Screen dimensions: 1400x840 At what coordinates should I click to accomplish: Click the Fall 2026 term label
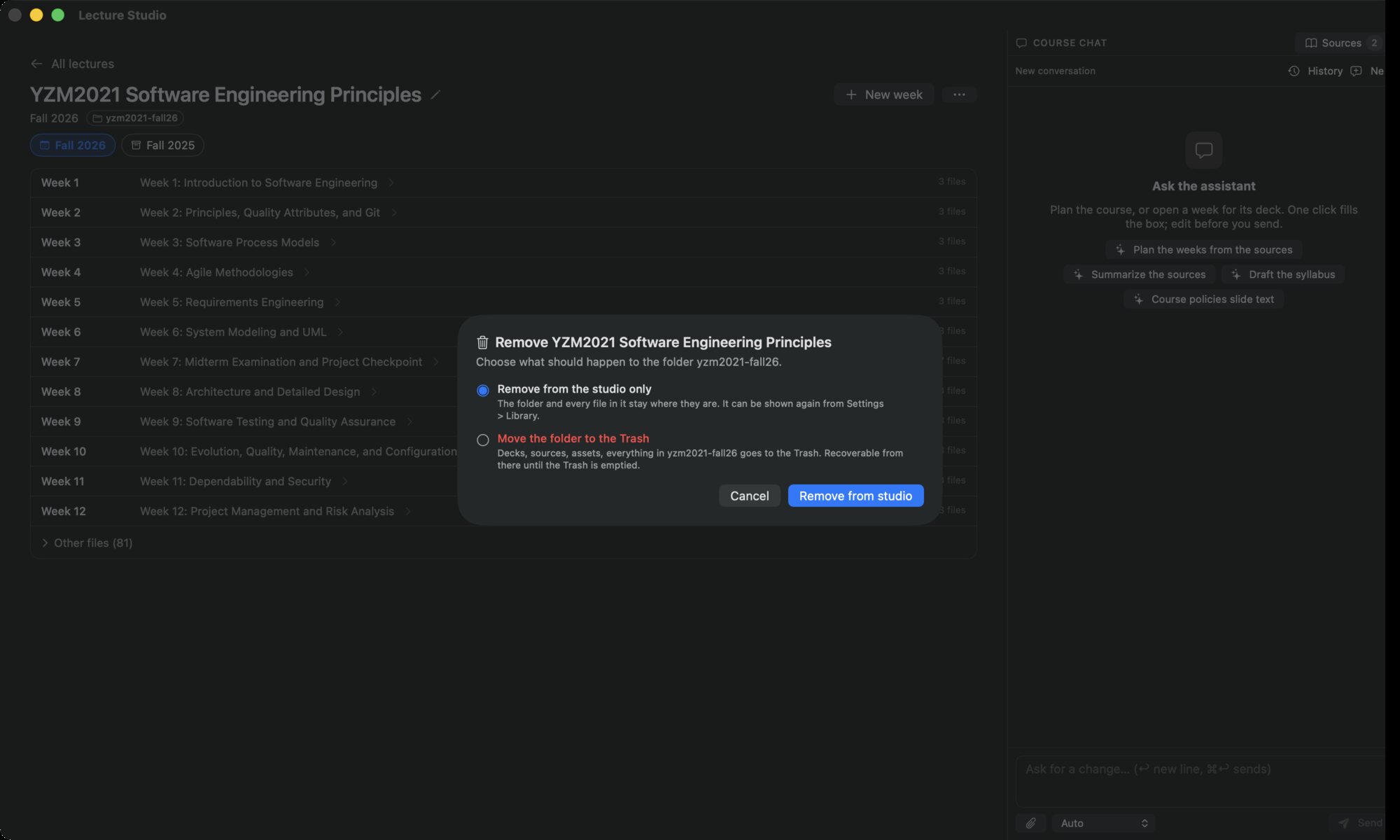(x=54, y=118)
